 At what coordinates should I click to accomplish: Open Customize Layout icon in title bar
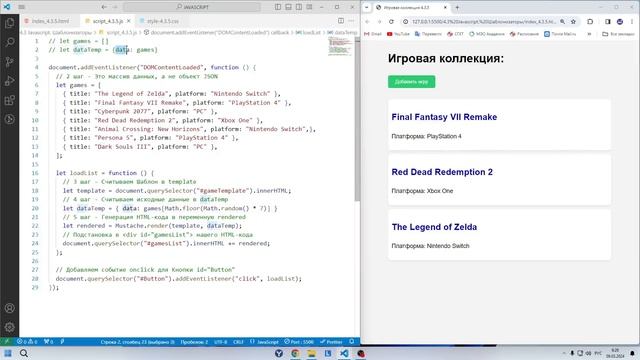[x=309, y=7]
